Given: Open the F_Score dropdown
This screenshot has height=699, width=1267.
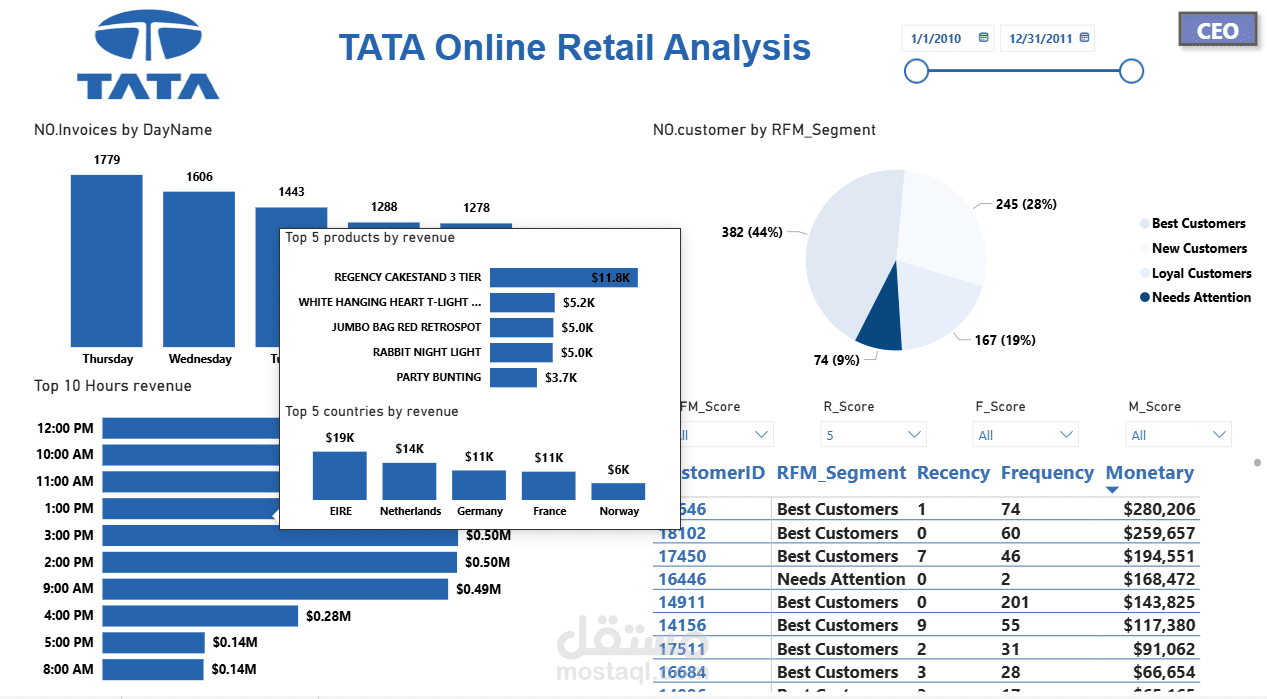Looking at the screenshot, I should (1026, 434).
